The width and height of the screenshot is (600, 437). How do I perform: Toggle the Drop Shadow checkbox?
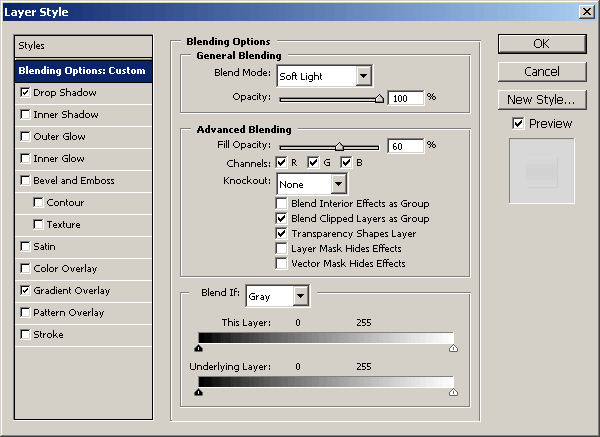pos(25,93)
